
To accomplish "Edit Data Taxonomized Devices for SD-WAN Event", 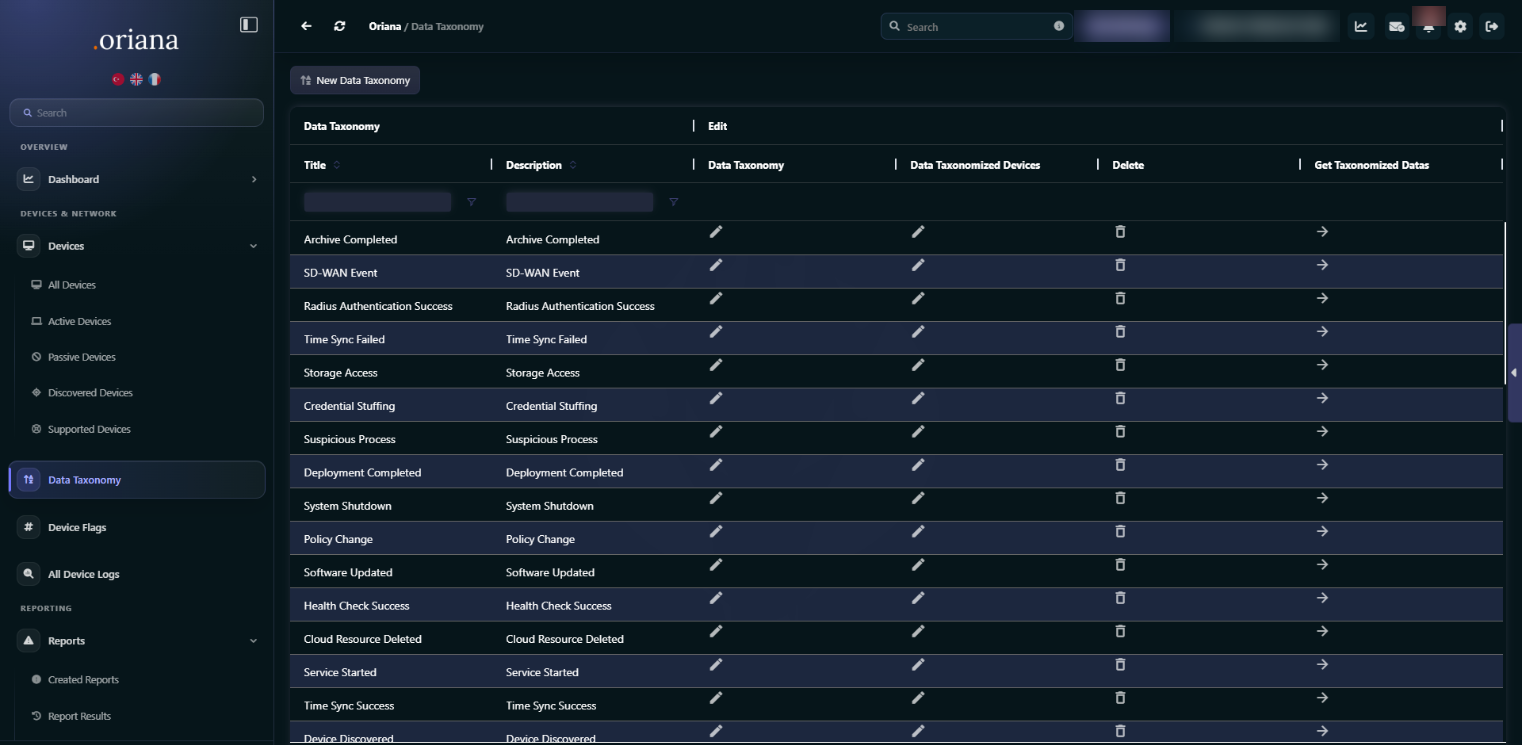I will click(x=918, y=265).
